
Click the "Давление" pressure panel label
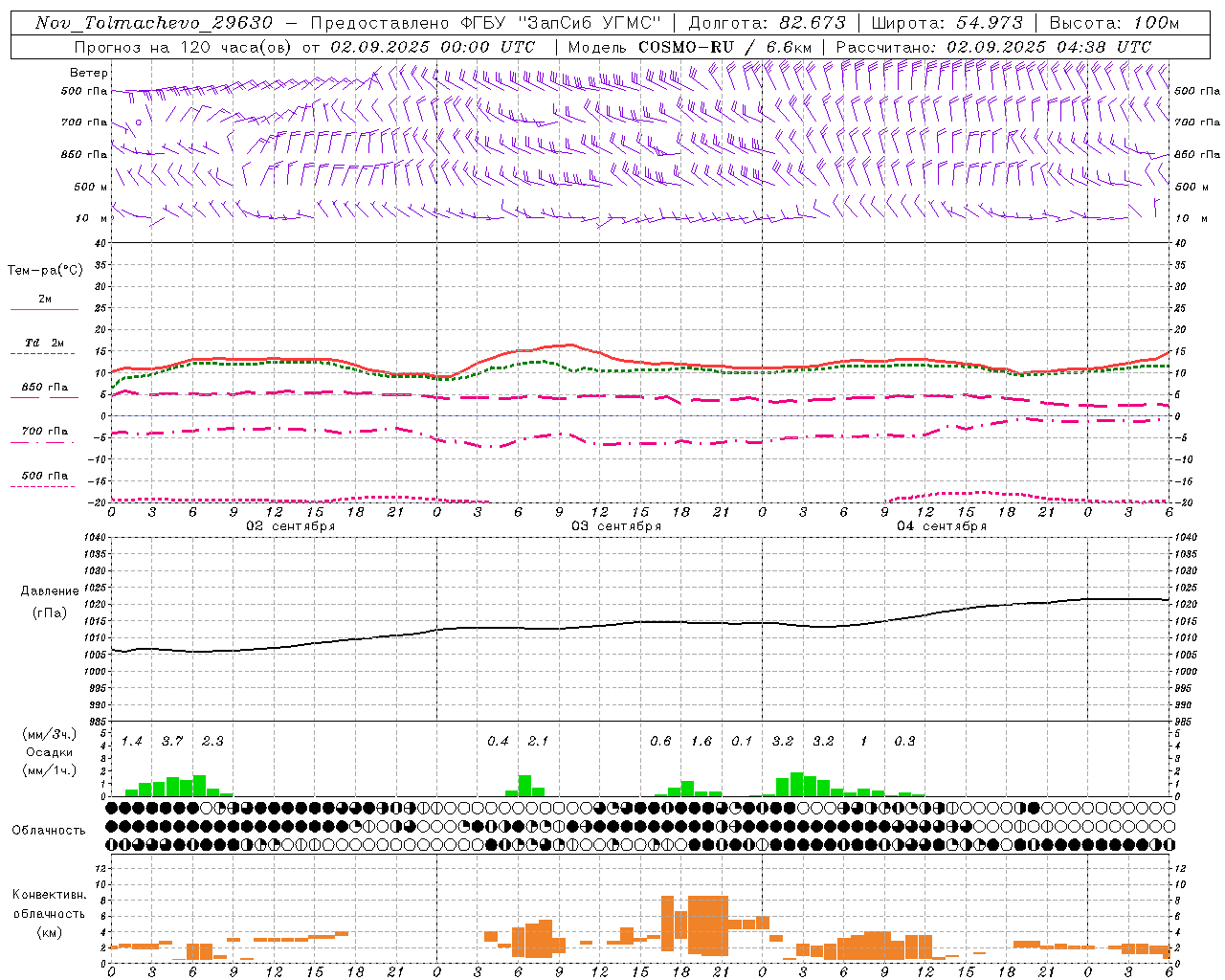50,591
